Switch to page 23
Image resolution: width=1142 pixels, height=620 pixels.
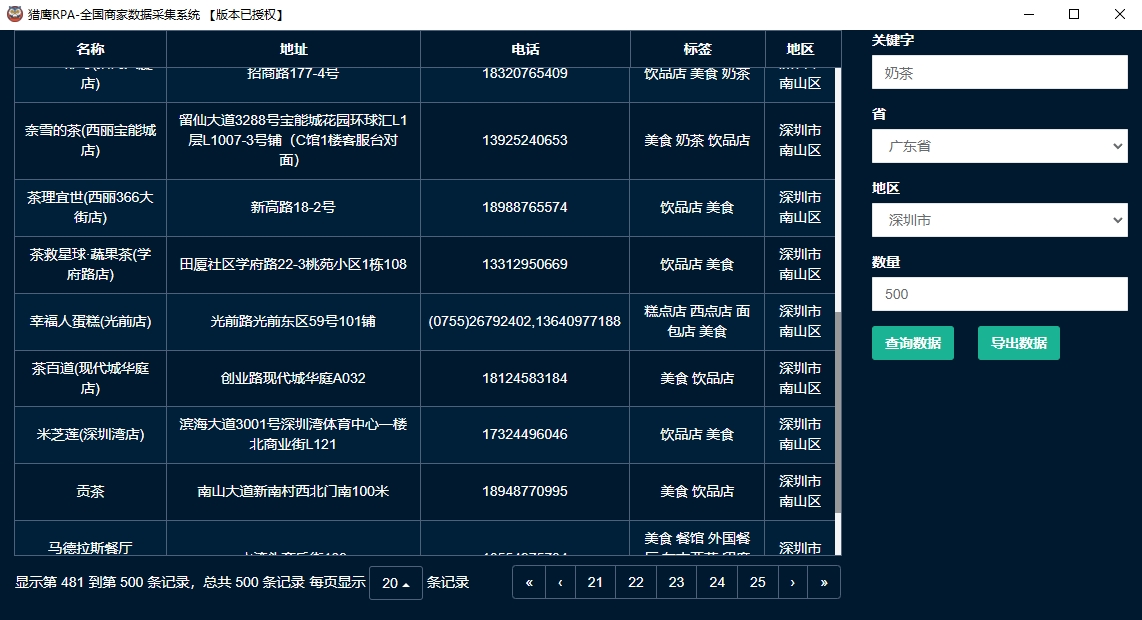coord(676,582)
